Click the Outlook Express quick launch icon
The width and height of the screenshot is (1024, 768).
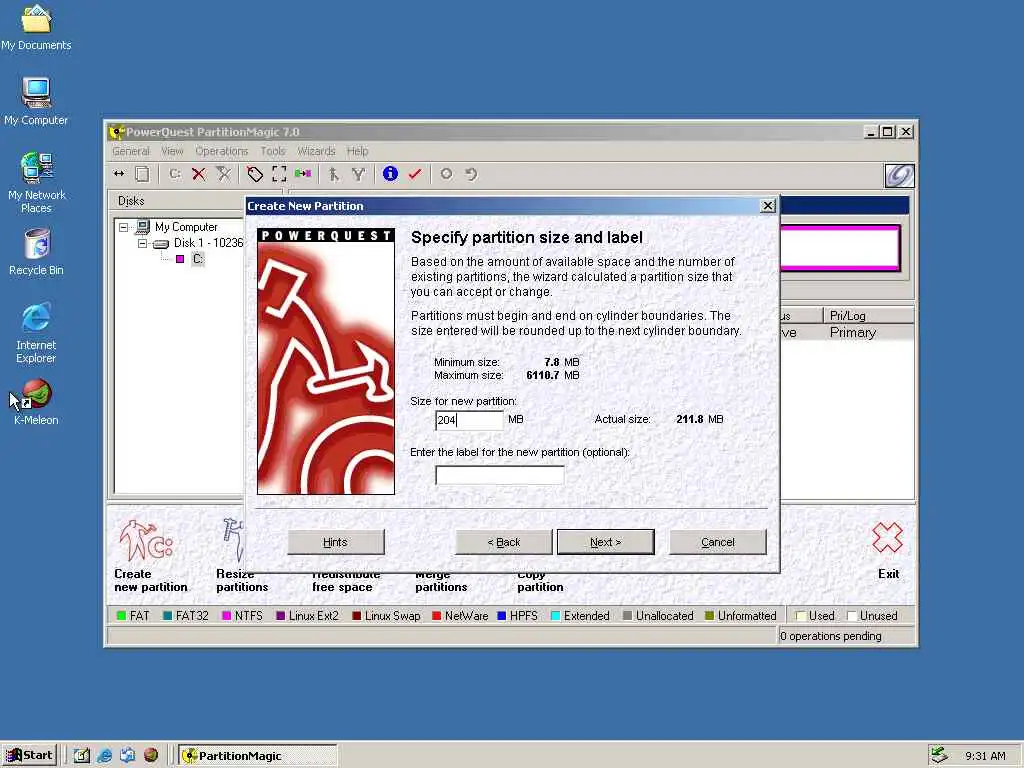tap(127, 756)
